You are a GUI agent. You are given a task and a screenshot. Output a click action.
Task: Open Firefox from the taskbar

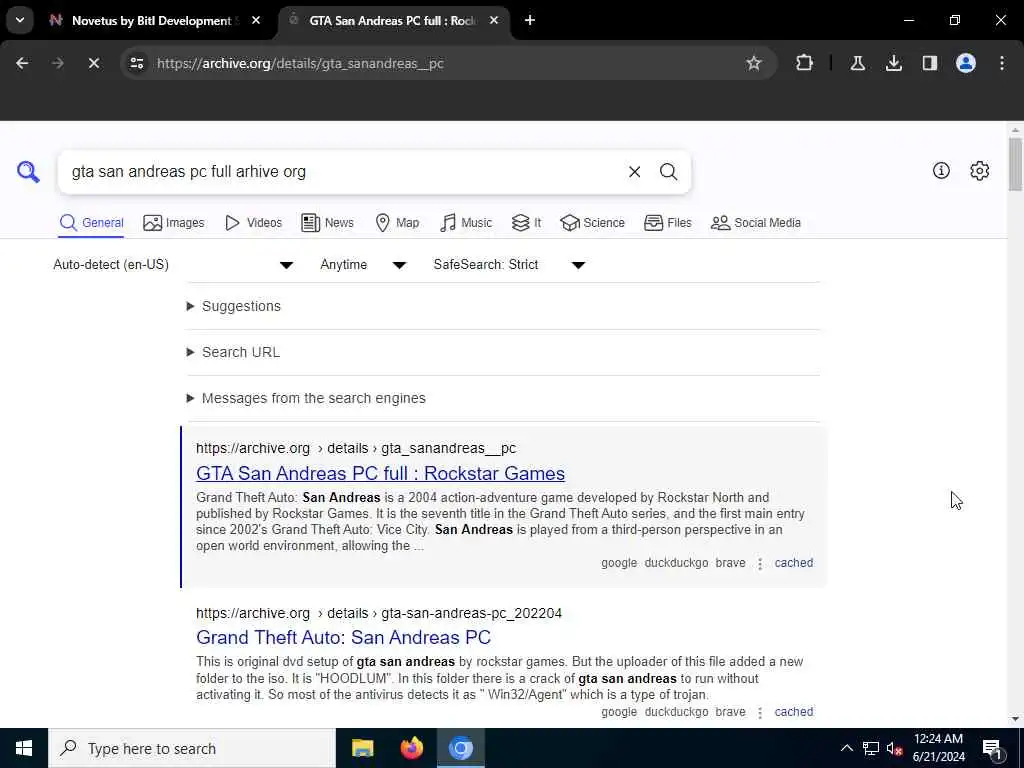(411, 748)
